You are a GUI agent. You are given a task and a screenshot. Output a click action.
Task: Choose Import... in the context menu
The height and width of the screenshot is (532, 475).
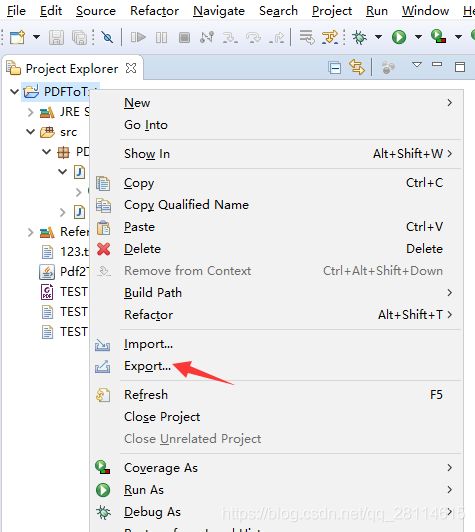(149, 344)
